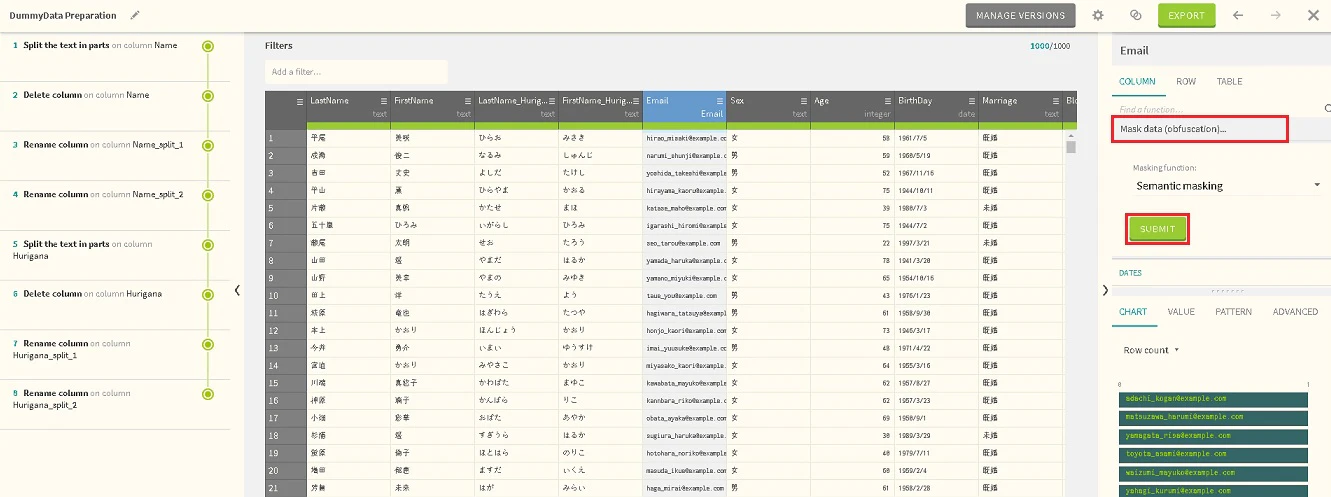Click the MANAGE VERSIONS button
1331x497 pixels.
tap(1021, 15)
